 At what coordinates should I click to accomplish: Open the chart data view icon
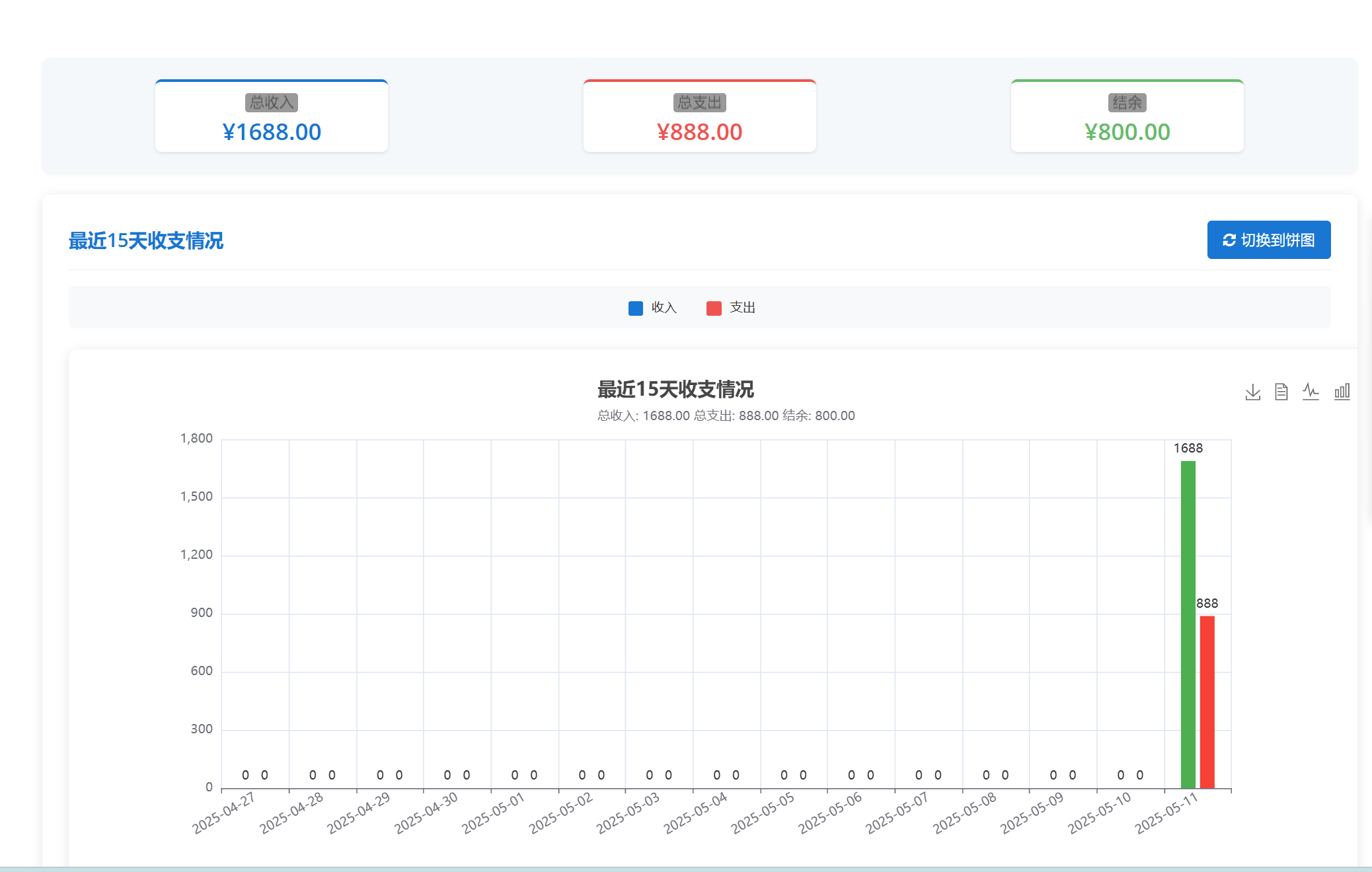[x=1281, y=392]
